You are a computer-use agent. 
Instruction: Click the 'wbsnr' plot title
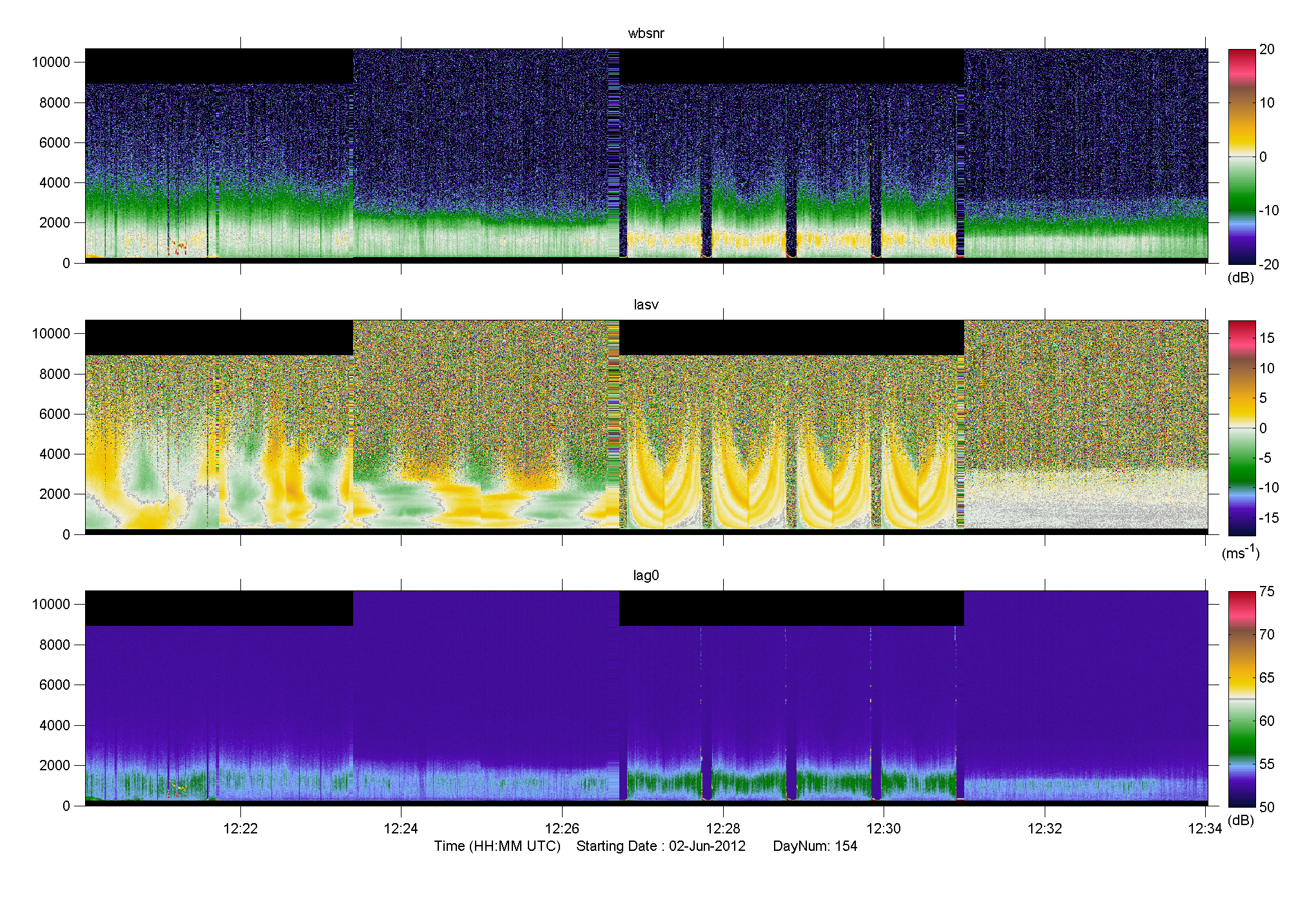[x=646, y=34]
